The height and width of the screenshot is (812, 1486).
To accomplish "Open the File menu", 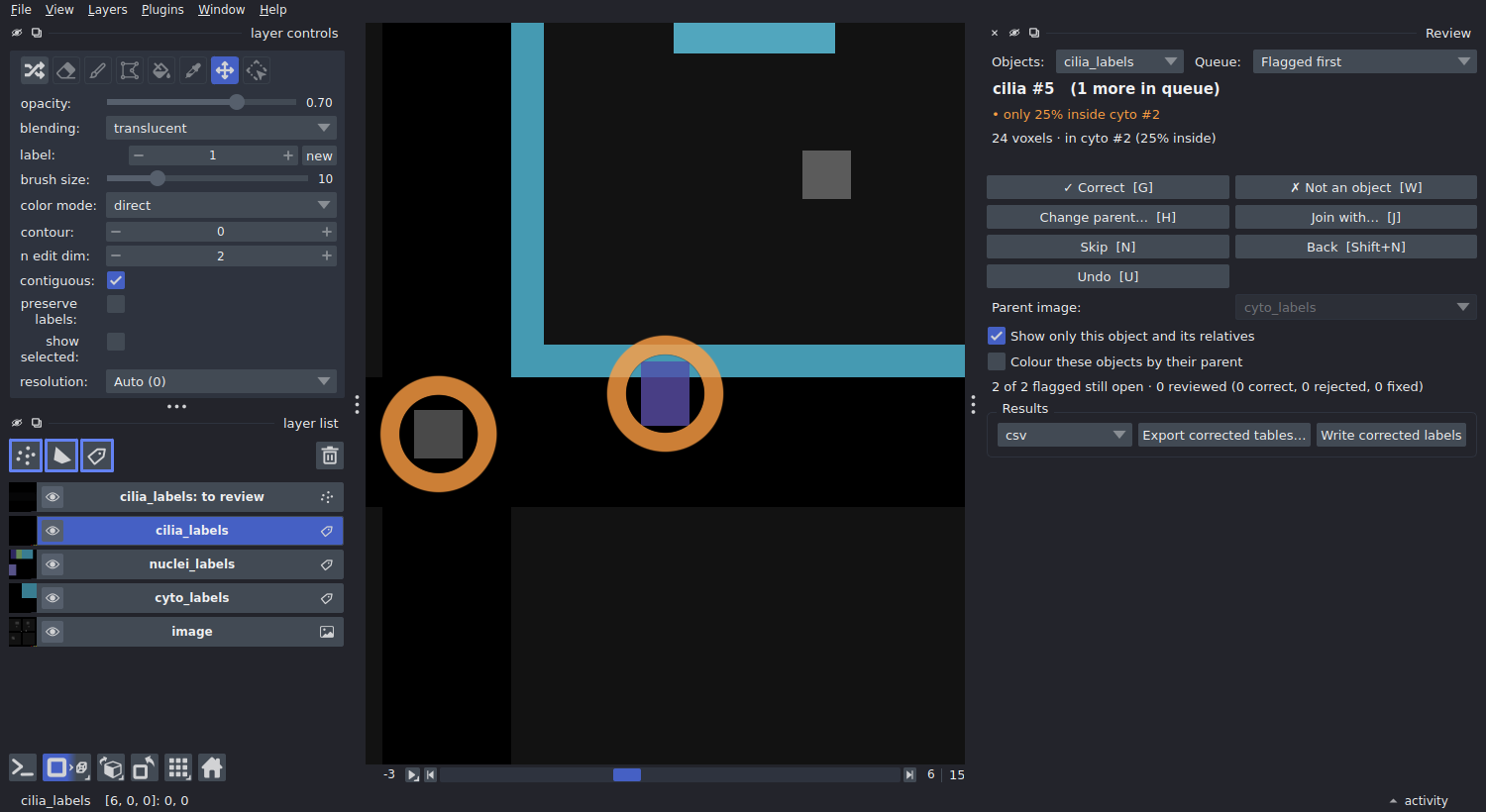I will pos(21,9).
